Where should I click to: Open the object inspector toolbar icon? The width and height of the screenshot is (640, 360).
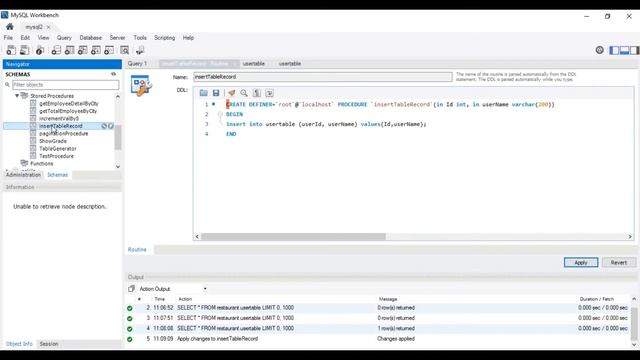click(x=40, y=50)
